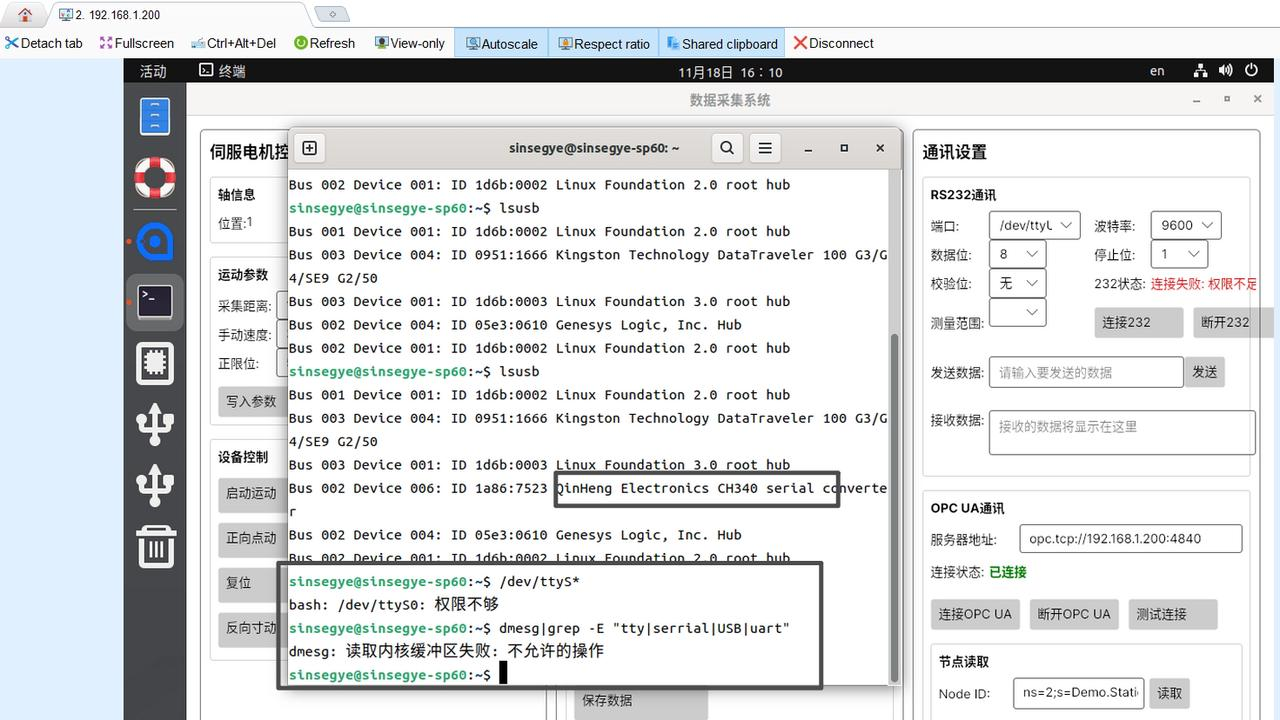This screenshot has height=720, width=1280.
Task: Close the terminal window
Action: point(880,148)
